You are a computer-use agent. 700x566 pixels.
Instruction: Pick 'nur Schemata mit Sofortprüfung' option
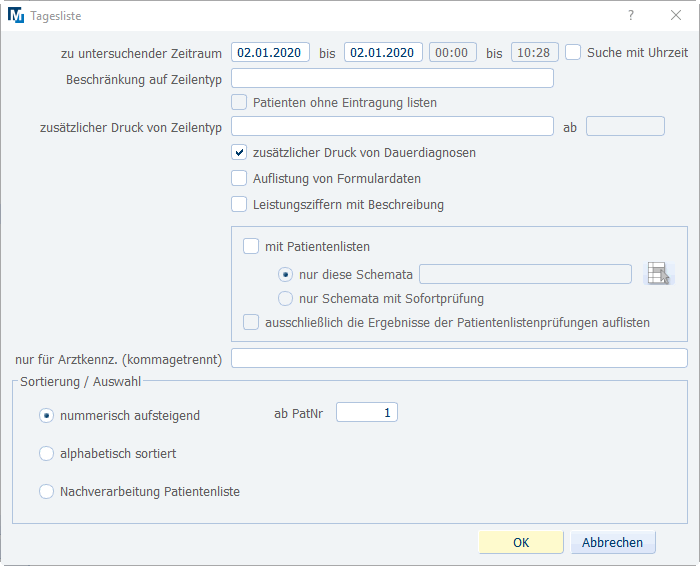coord(286,298)
